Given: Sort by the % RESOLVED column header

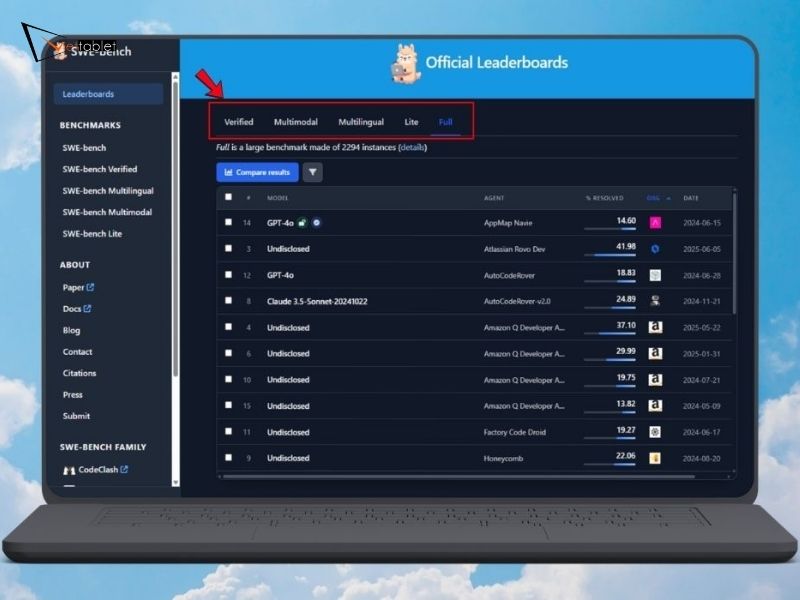Looking at the screenshot, I should 605,198.
